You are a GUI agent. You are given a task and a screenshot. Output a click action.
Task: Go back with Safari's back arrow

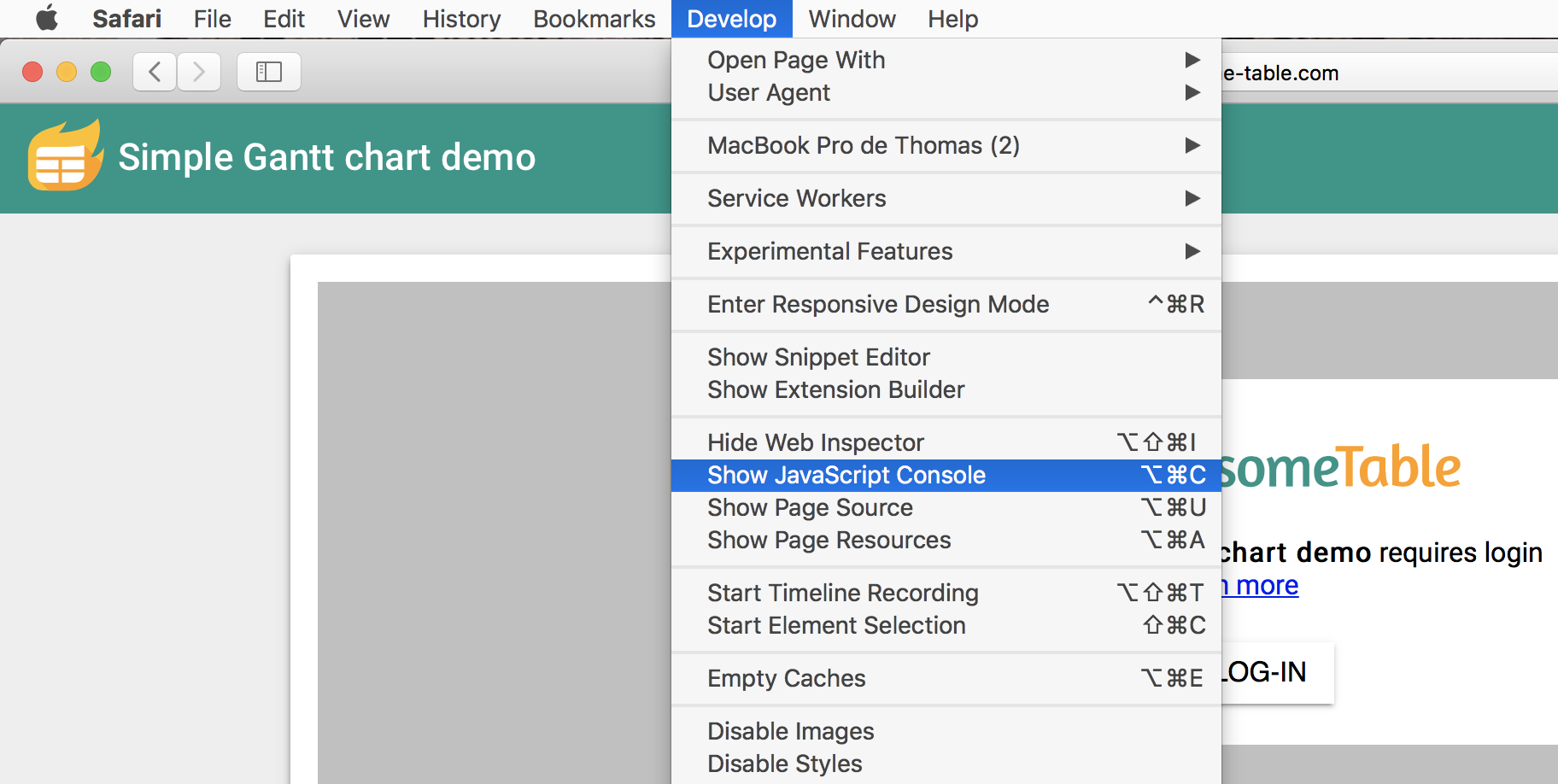(155, 72)
